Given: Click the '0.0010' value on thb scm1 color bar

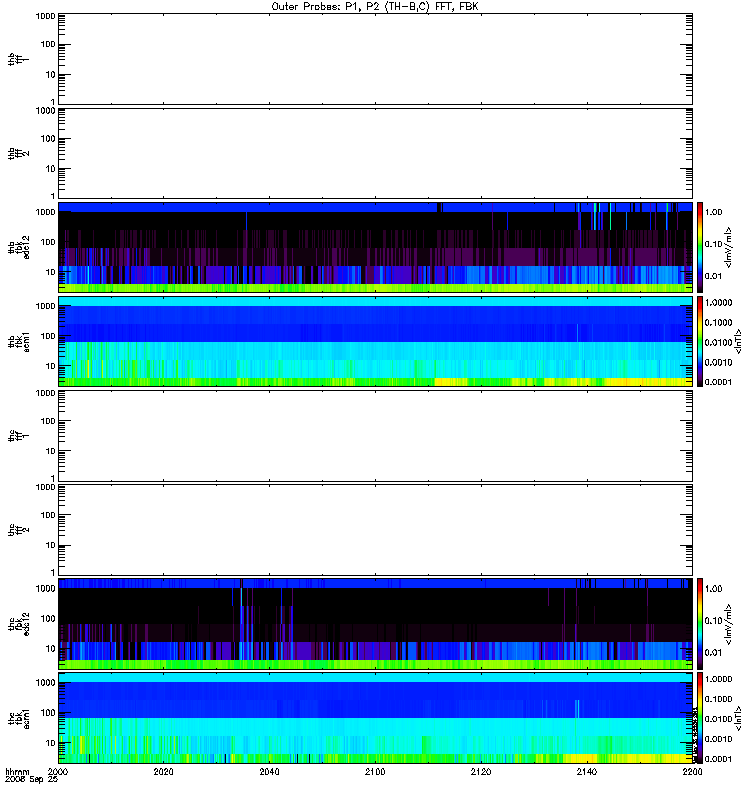Looking at the screenshot, I should (718, 362).
